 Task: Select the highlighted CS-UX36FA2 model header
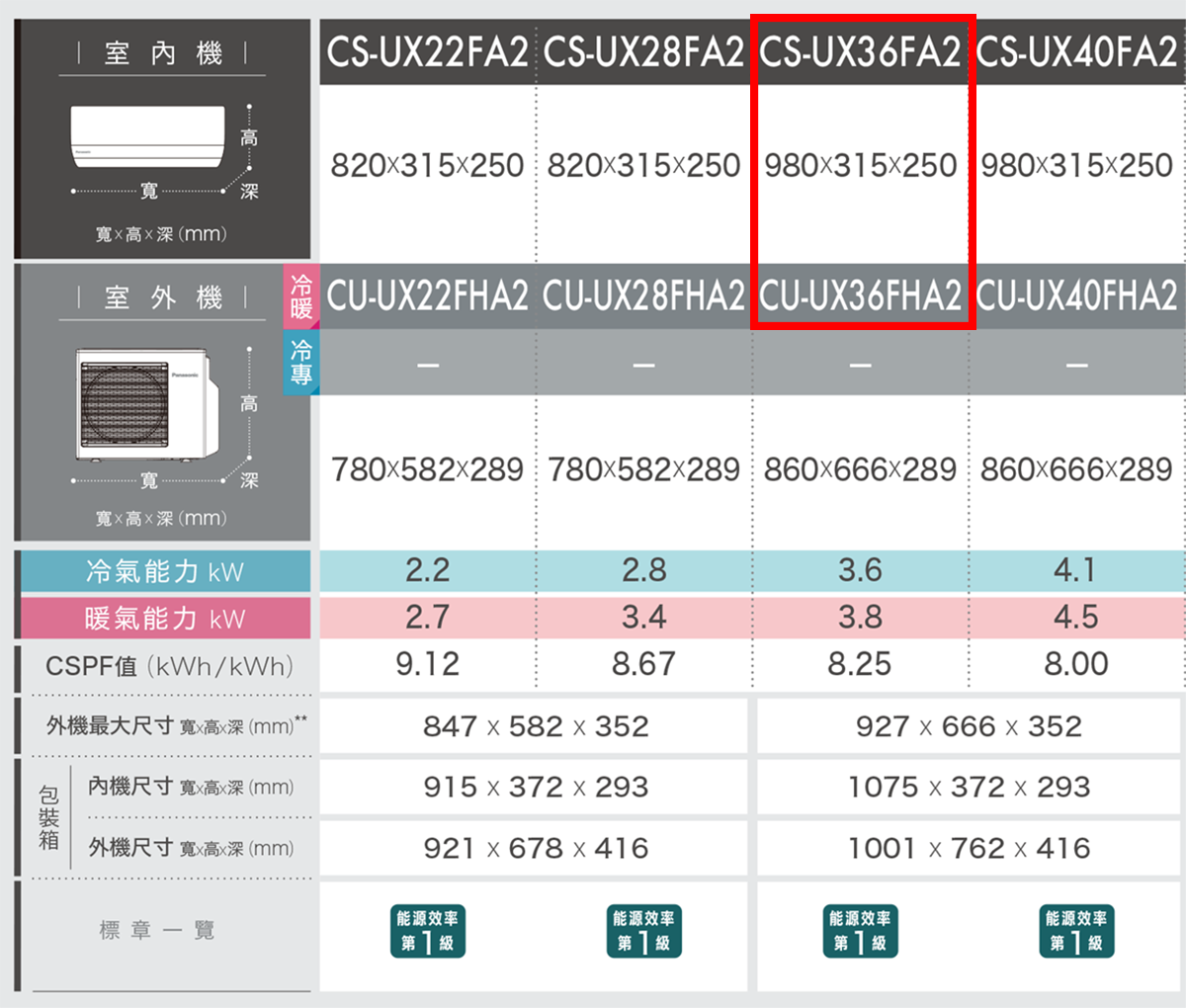[x=860, y=52]
